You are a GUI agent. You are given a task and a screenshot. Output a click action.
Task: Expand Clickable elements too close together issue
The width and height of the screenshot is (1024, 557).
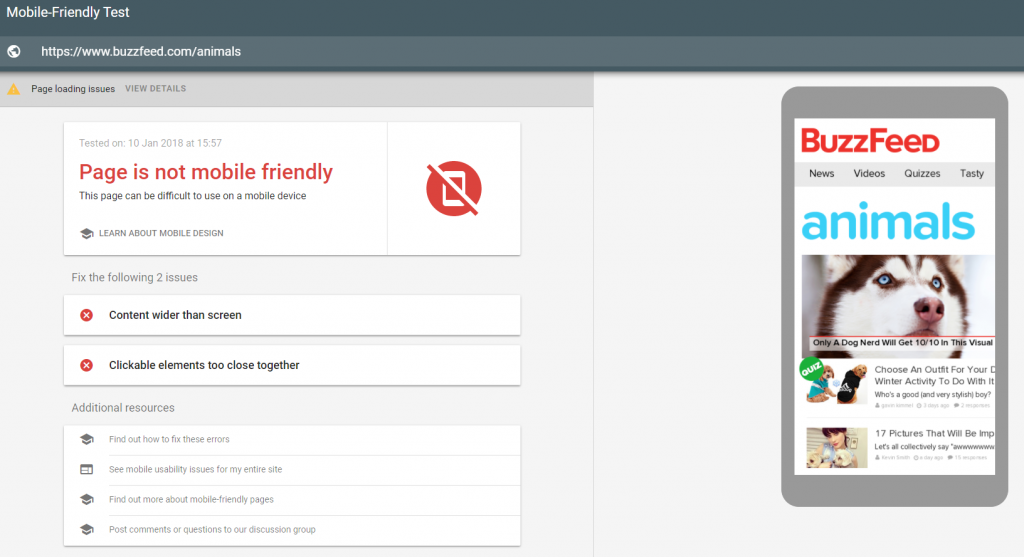(x=292, y=365)
